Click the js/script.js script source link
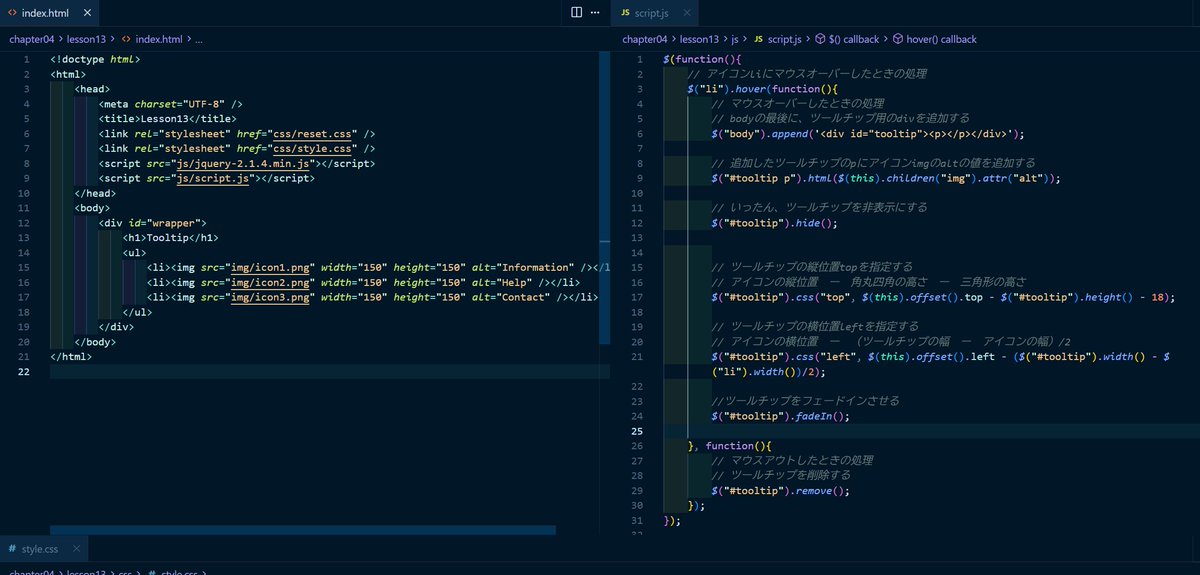 214,178
